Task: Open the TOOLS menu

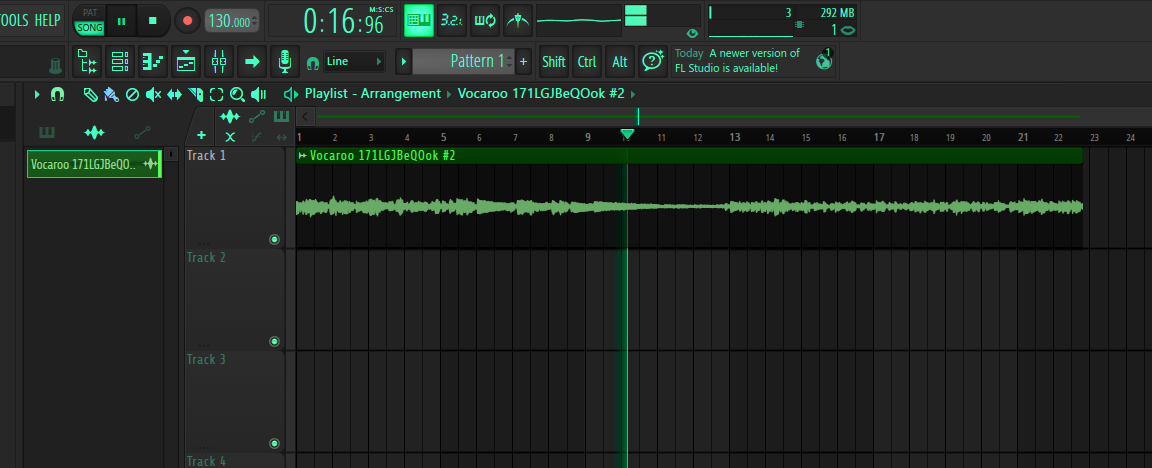Action: [15, 20]
